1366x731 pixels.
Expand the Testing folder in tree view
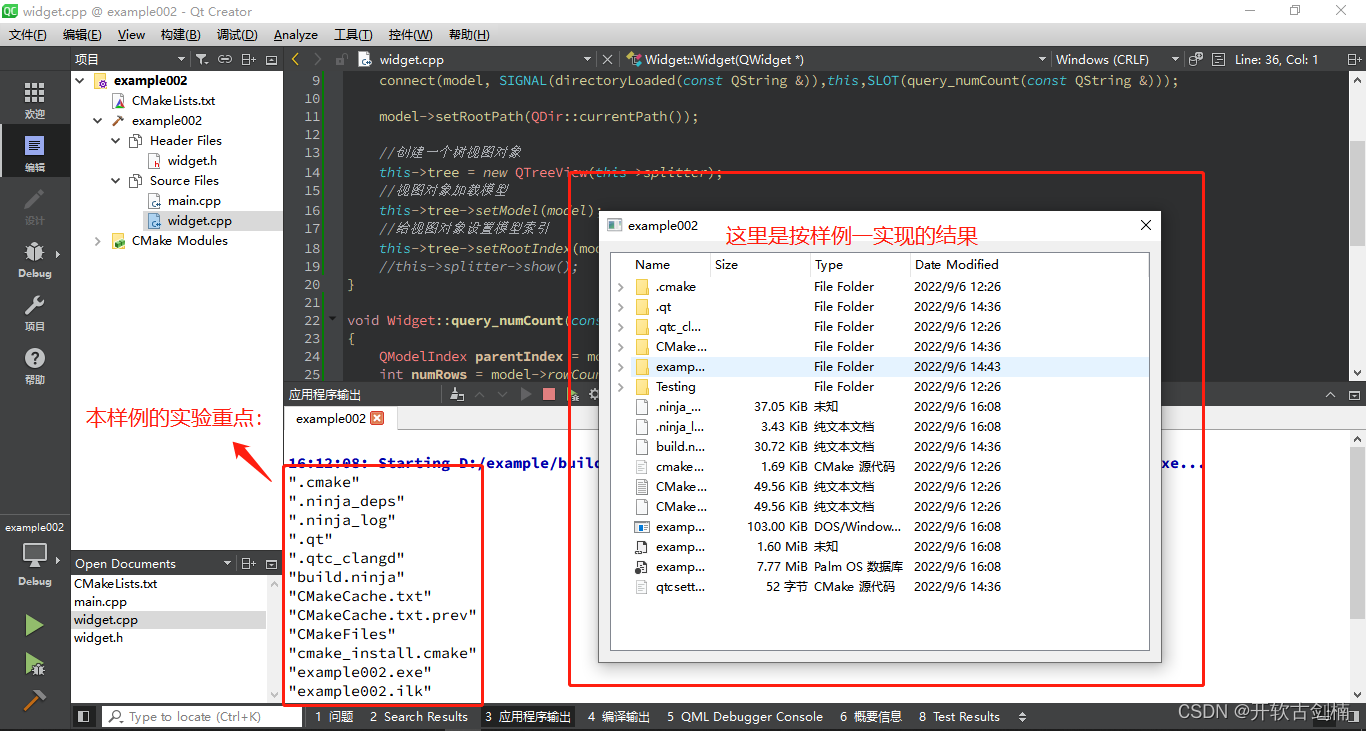pyautogui.click(x=621, y=387)
